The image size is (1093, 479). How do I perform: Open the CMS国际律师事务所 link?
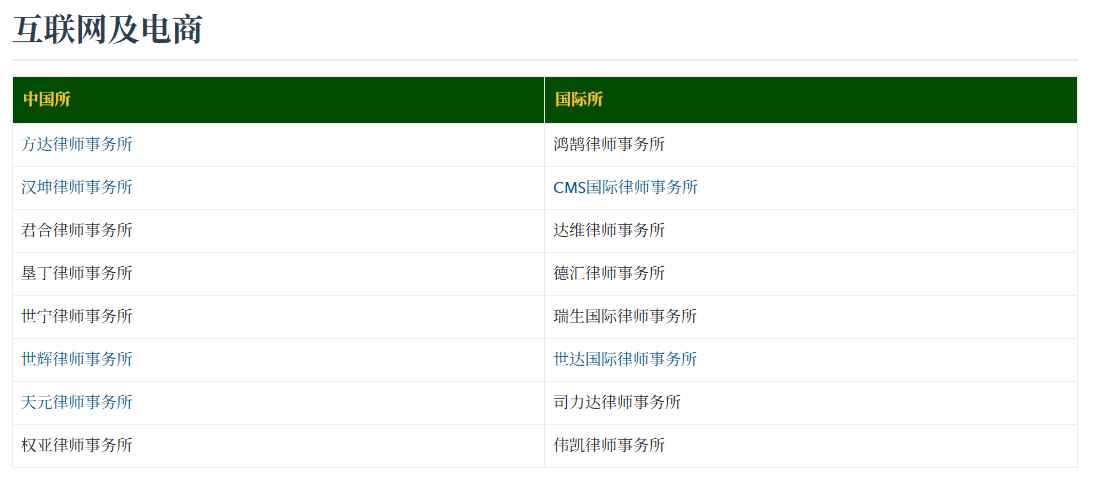(x=625, y=188)
